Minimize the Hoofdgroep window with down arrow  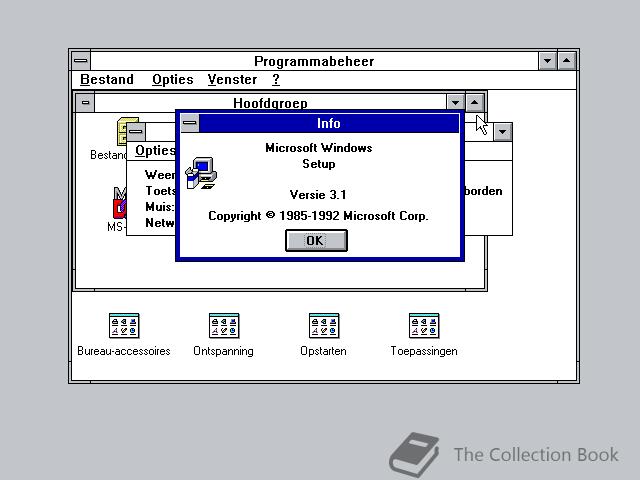[x=456, y=102]
